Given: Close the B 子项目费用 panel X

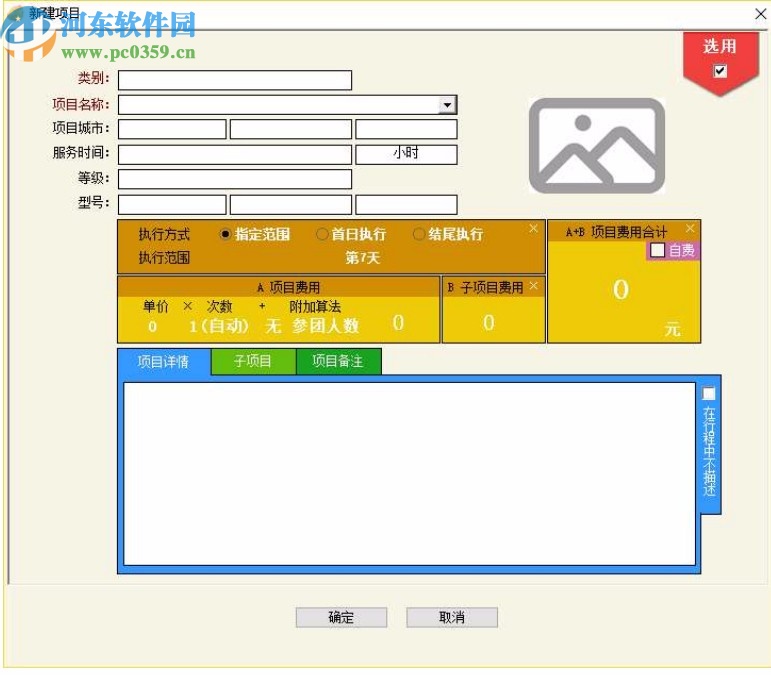Looking at the screenshot, I should [x=534, y=286].
